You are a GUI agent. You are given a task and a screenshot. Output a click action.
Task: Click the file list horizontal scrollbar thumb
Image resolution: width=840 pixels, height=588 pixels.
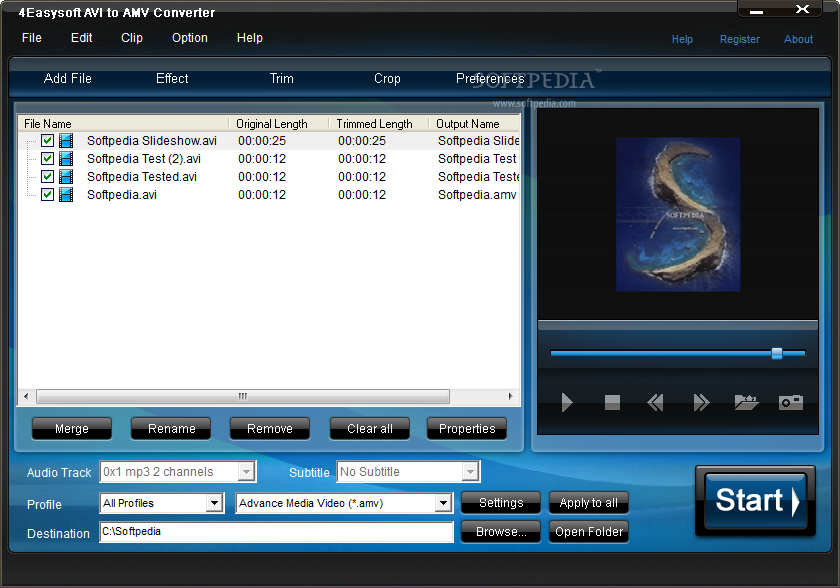click(x=243, y=397)
